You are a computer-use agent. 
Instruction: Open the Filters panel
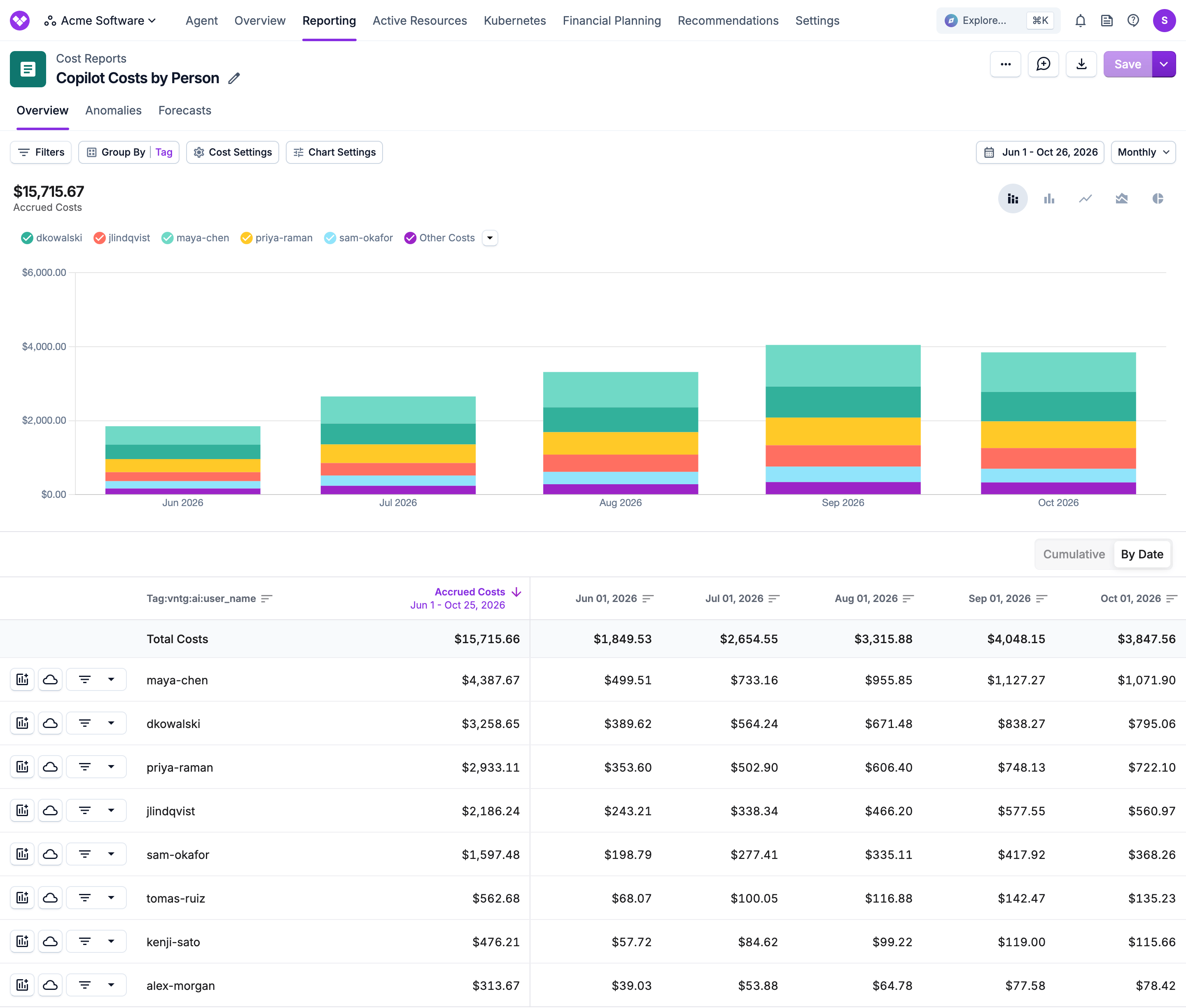[x=41, y=152]
